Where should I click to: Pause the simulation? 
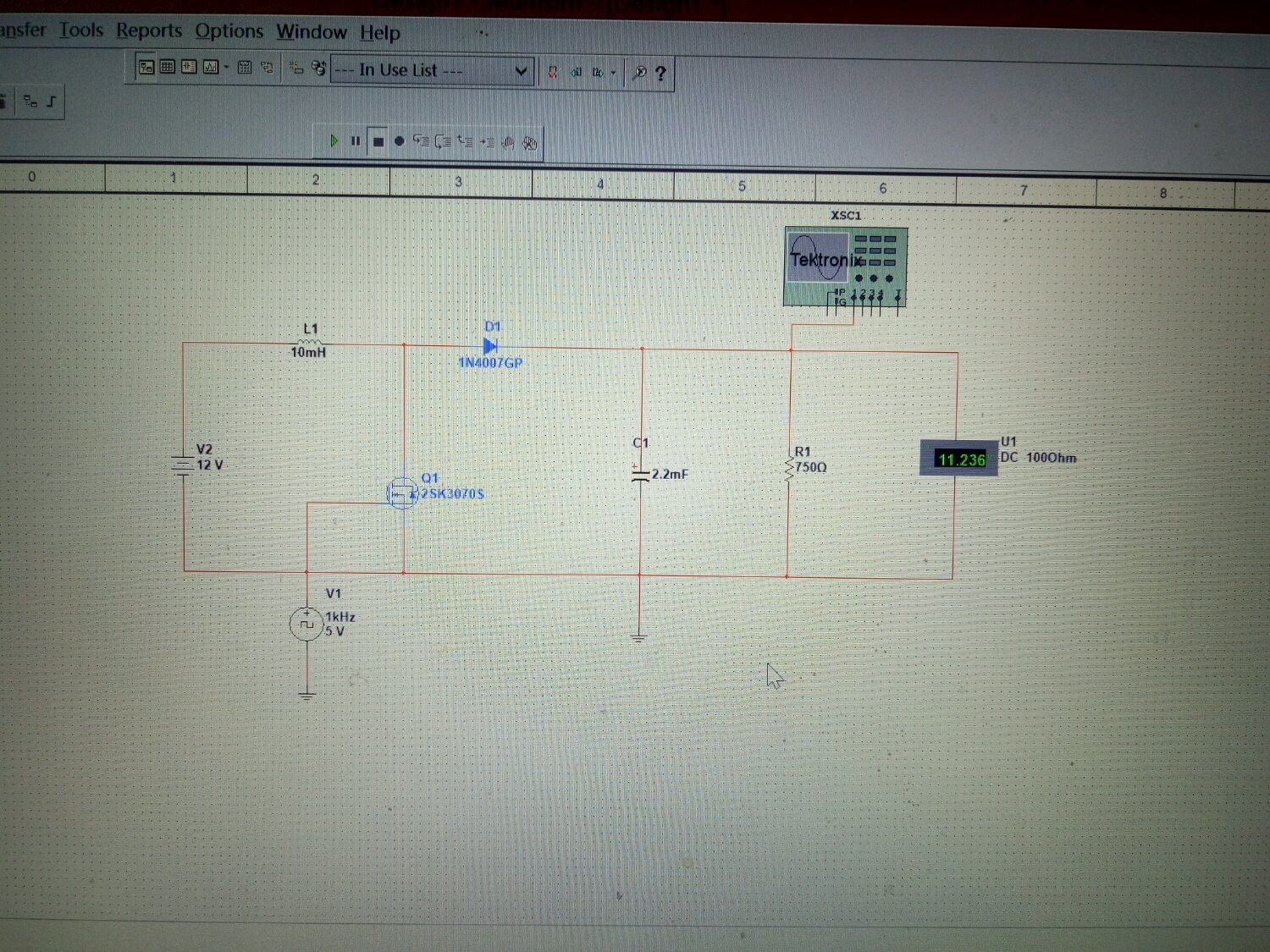click(356, 141)
